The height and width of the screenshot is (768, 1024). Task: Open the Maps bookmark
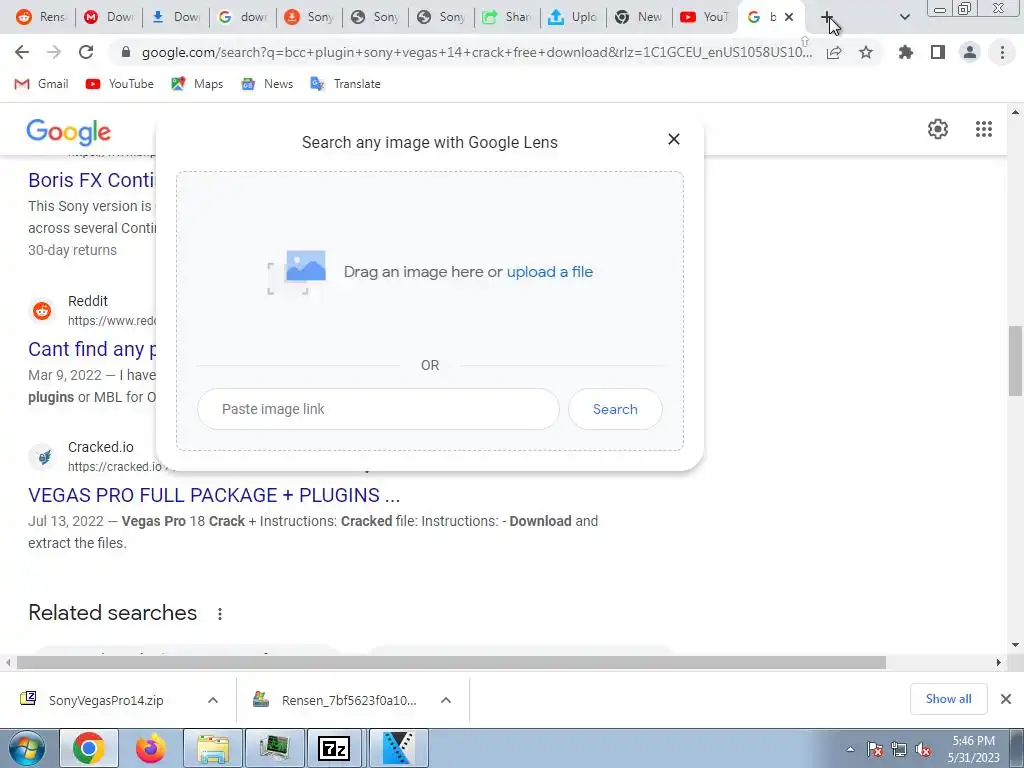point(197,84)
